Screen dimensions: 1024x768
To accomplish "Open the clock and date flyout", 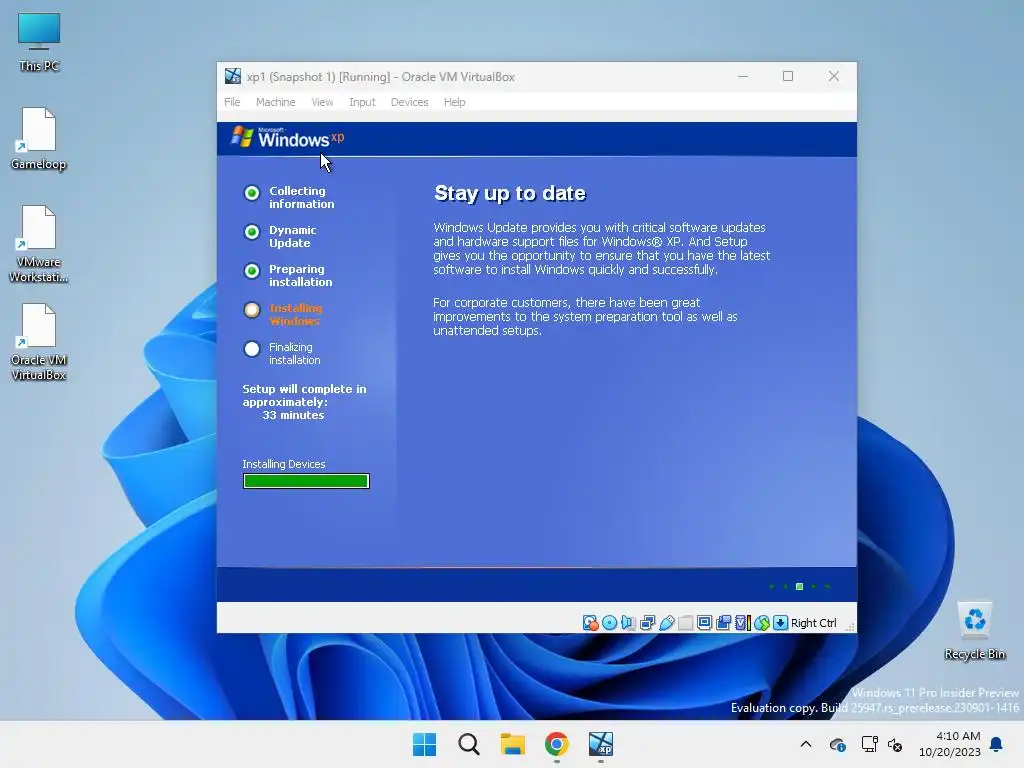I will coord(950,744).
